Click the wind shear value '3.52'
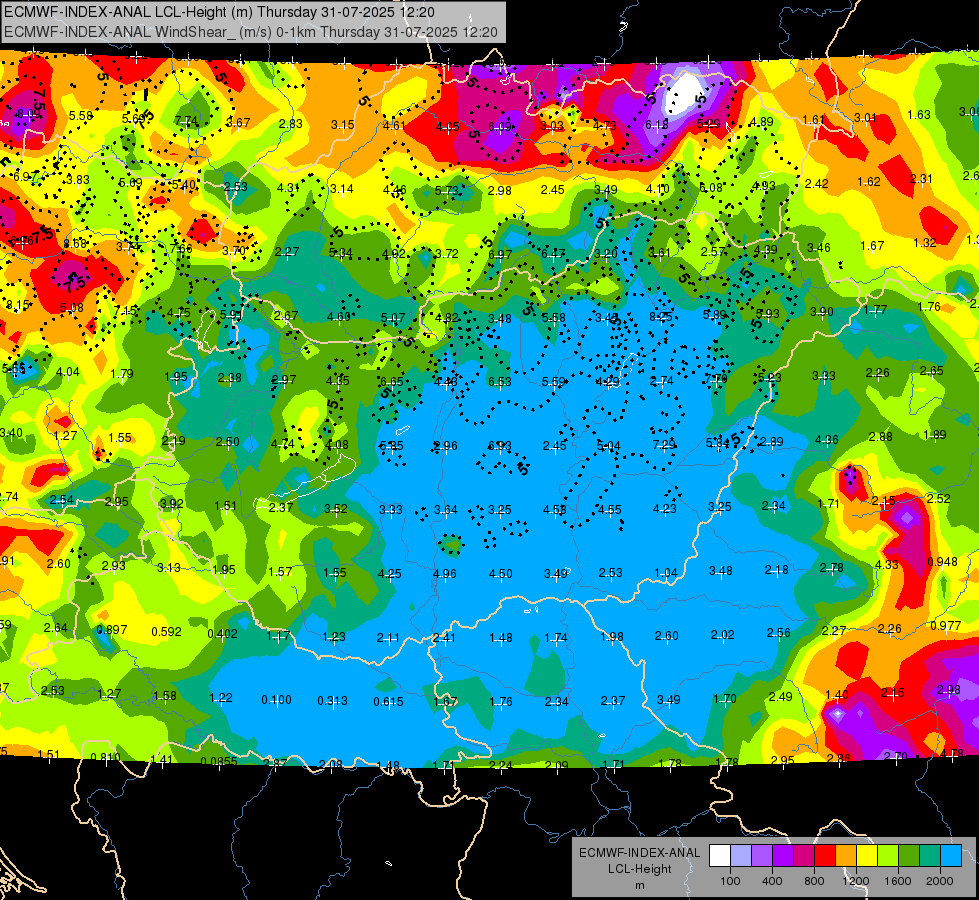Viewport: 979px width, 900px height. click(x=336, y=508)
